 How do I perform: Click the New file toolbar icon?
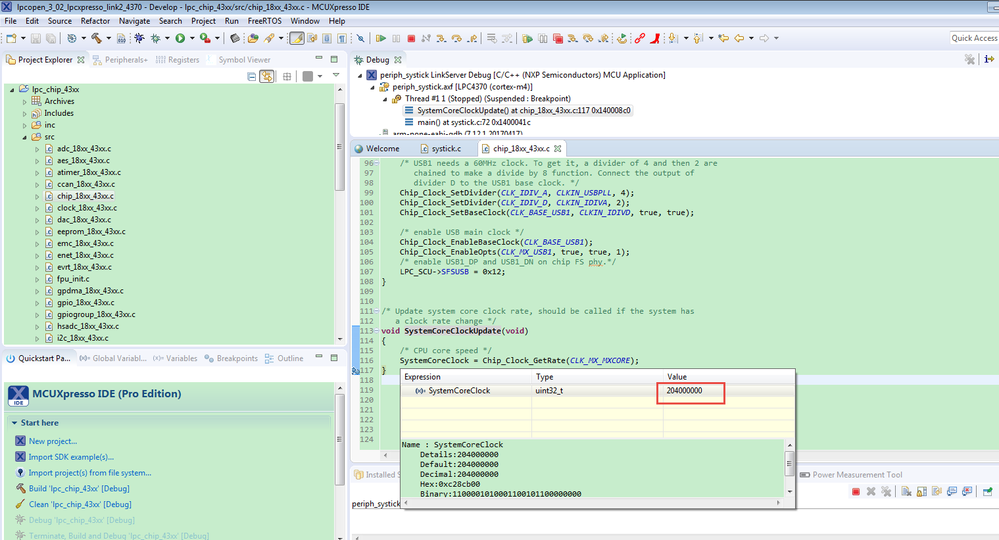pyautogui.click(x=10, y=38)
